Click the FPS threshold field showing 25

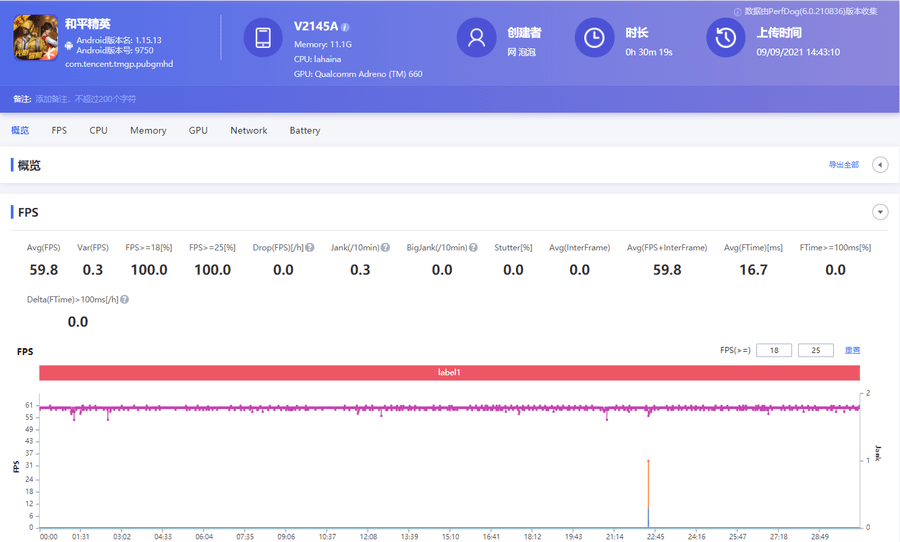pyautogui.click(x=816, y=350)
